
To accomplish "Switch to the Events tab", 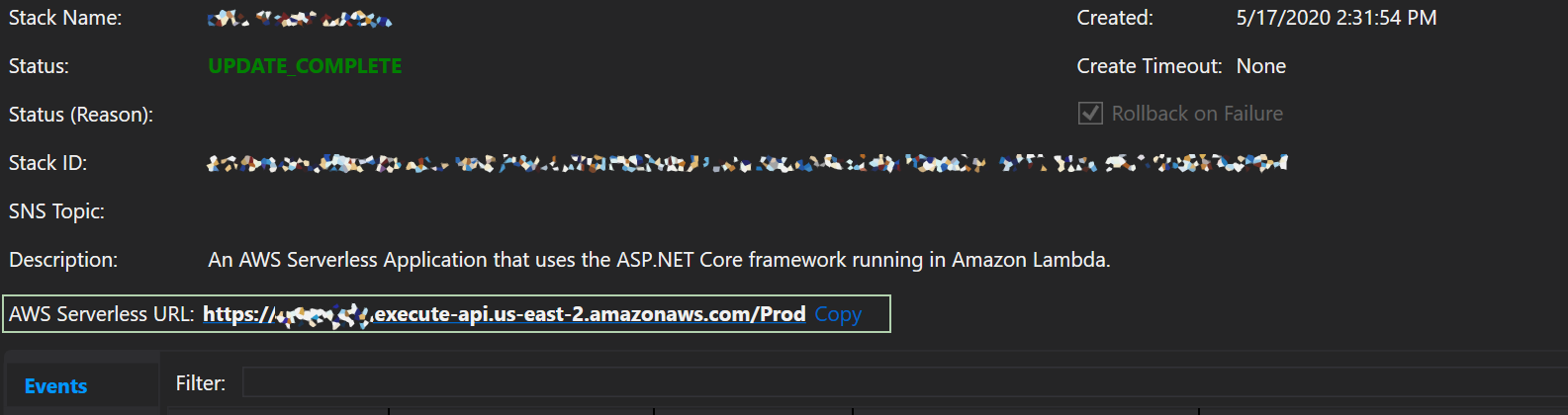I will (55, 386).
